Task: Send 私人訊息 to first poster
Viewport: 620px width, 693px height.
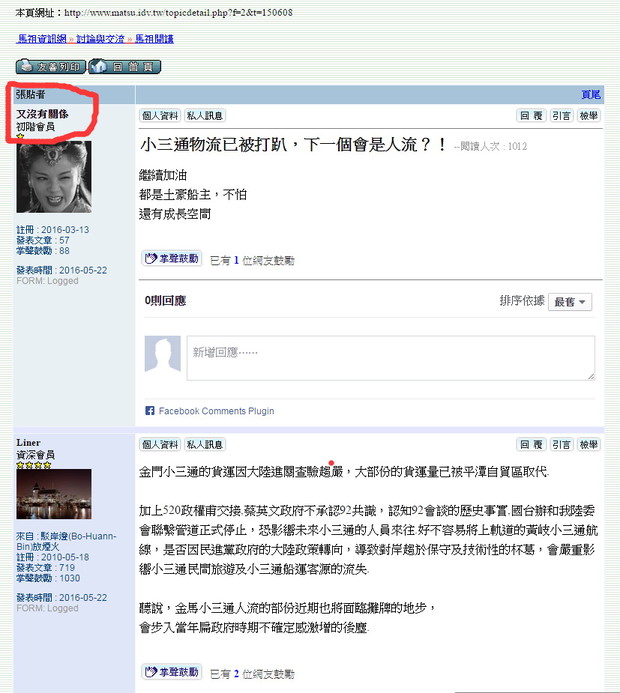Action: pos(205,116)
